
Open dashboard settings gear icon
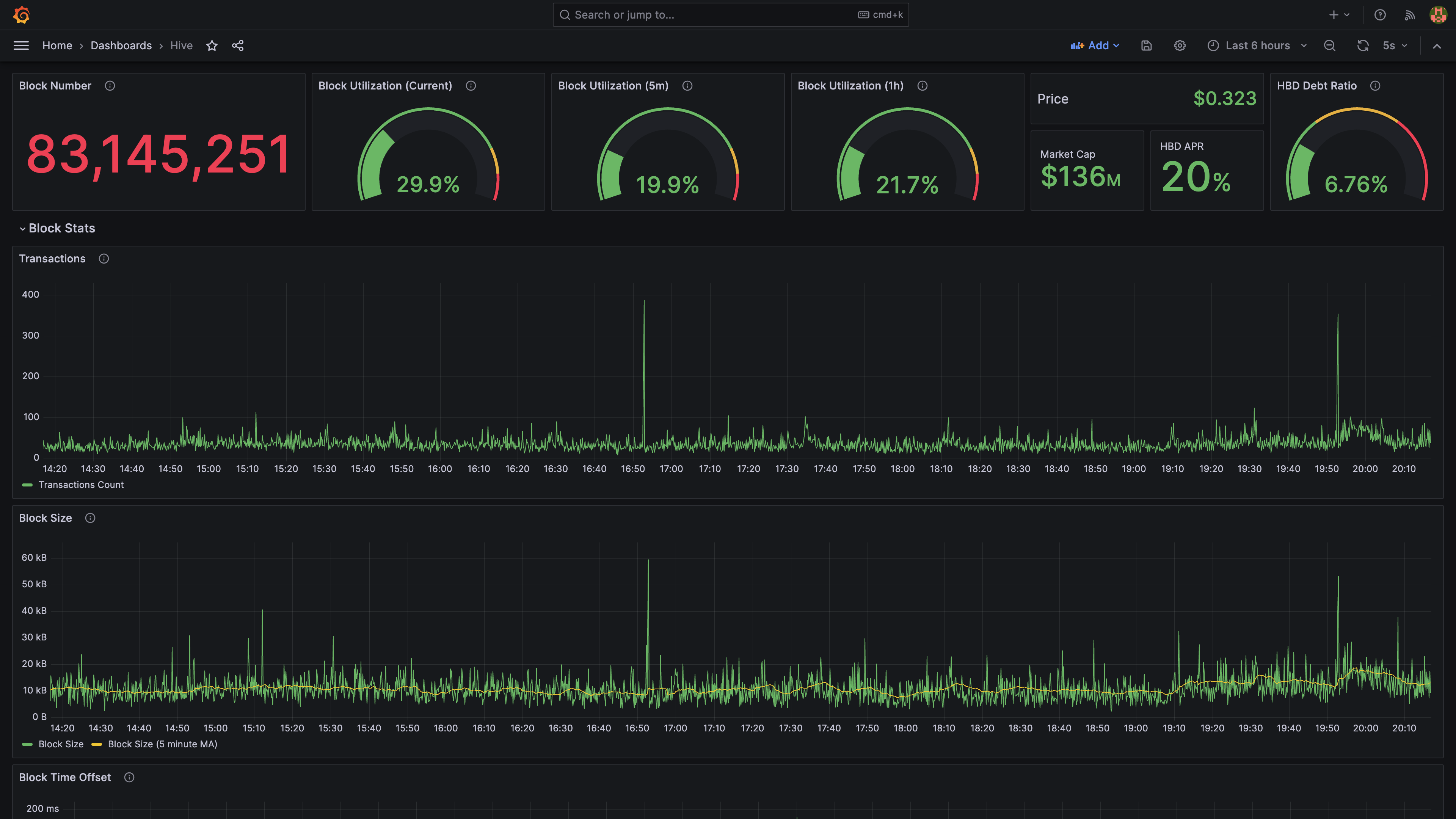click(x=1180, y=46)
